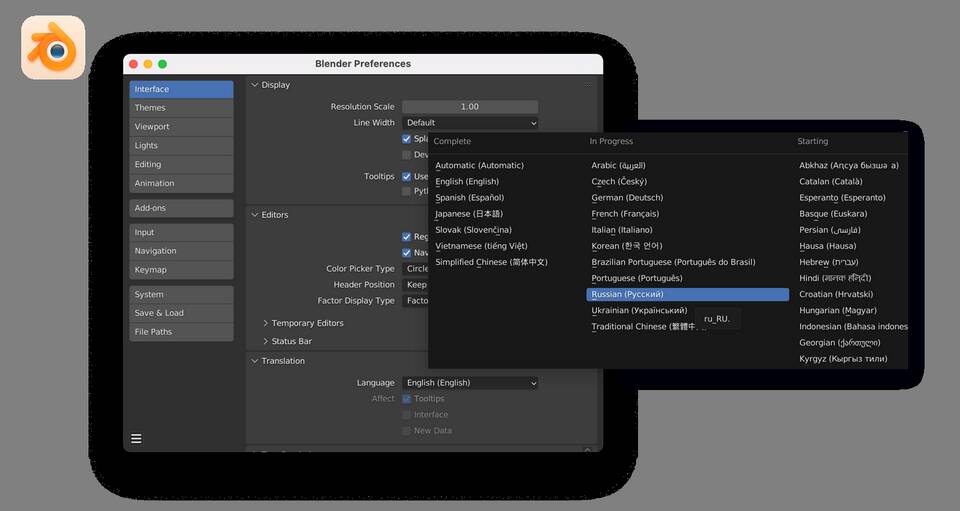Viewport: 960px width, 511px height.
Task: Select Korean language option
Action: tap(627, 246)
